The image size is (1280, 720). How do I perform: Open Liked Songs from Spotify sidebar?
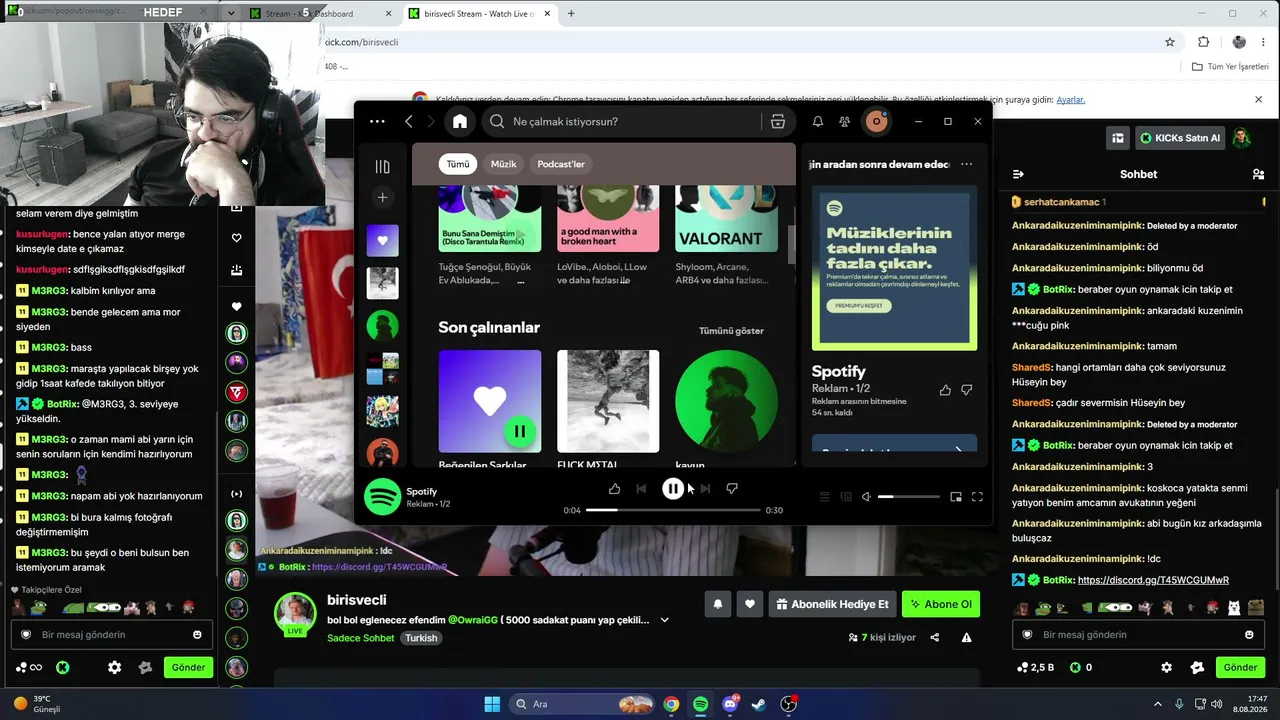[x=382, y=240]
